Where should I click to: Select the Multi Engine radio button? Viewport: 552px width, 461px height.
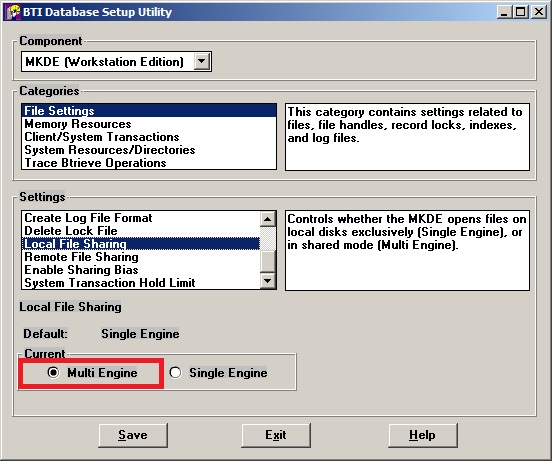point(54,372)
